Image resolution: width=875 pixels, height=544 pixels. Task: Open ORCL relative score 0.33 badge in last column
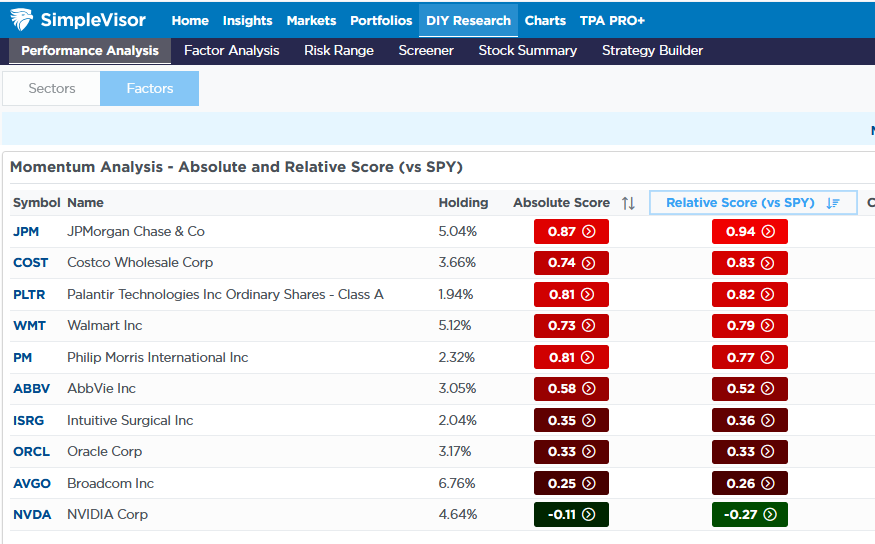pos(749,452)
